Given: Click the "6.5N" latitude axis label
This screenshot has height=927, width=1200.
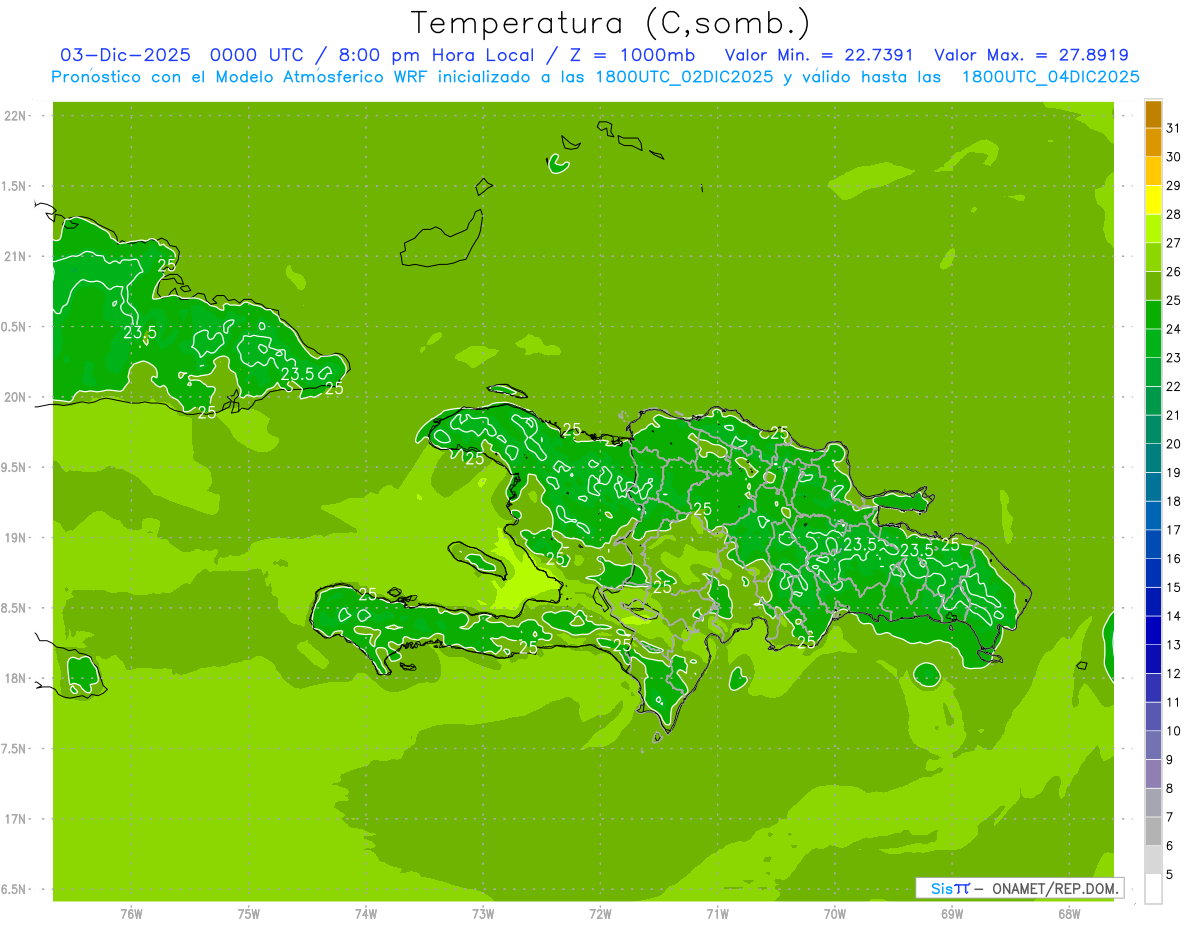Looking at the screenshot, I should click(15, 889).
